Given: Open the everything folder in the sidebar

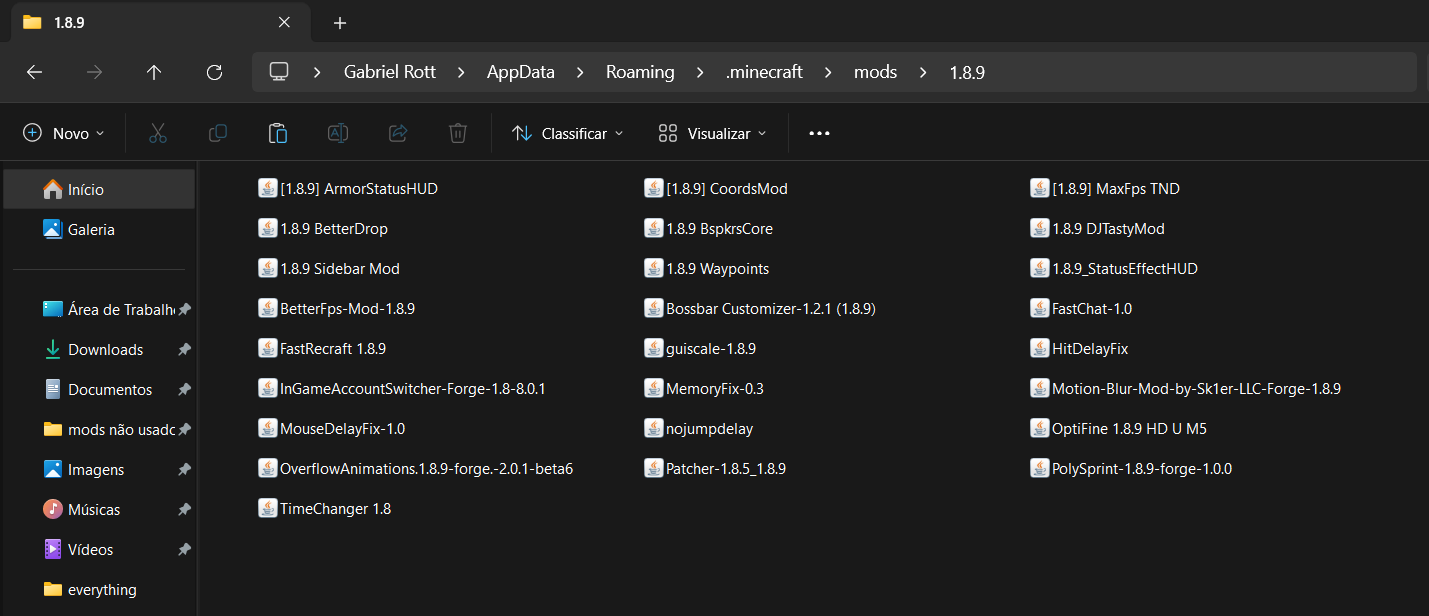Looking at the screenshot, I should pos(99,589).
